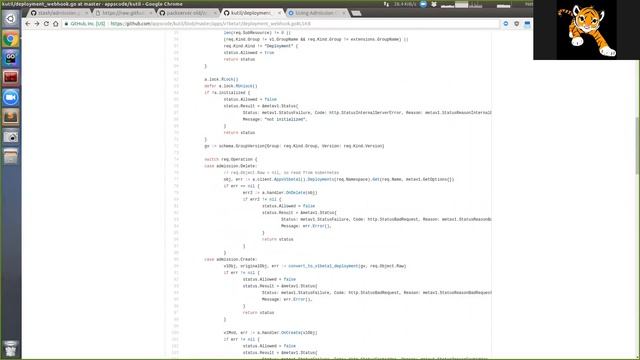This screenshot has width=640, height=360.
Task: Select the kutil/deployment tab
Action: click(251, 13)
